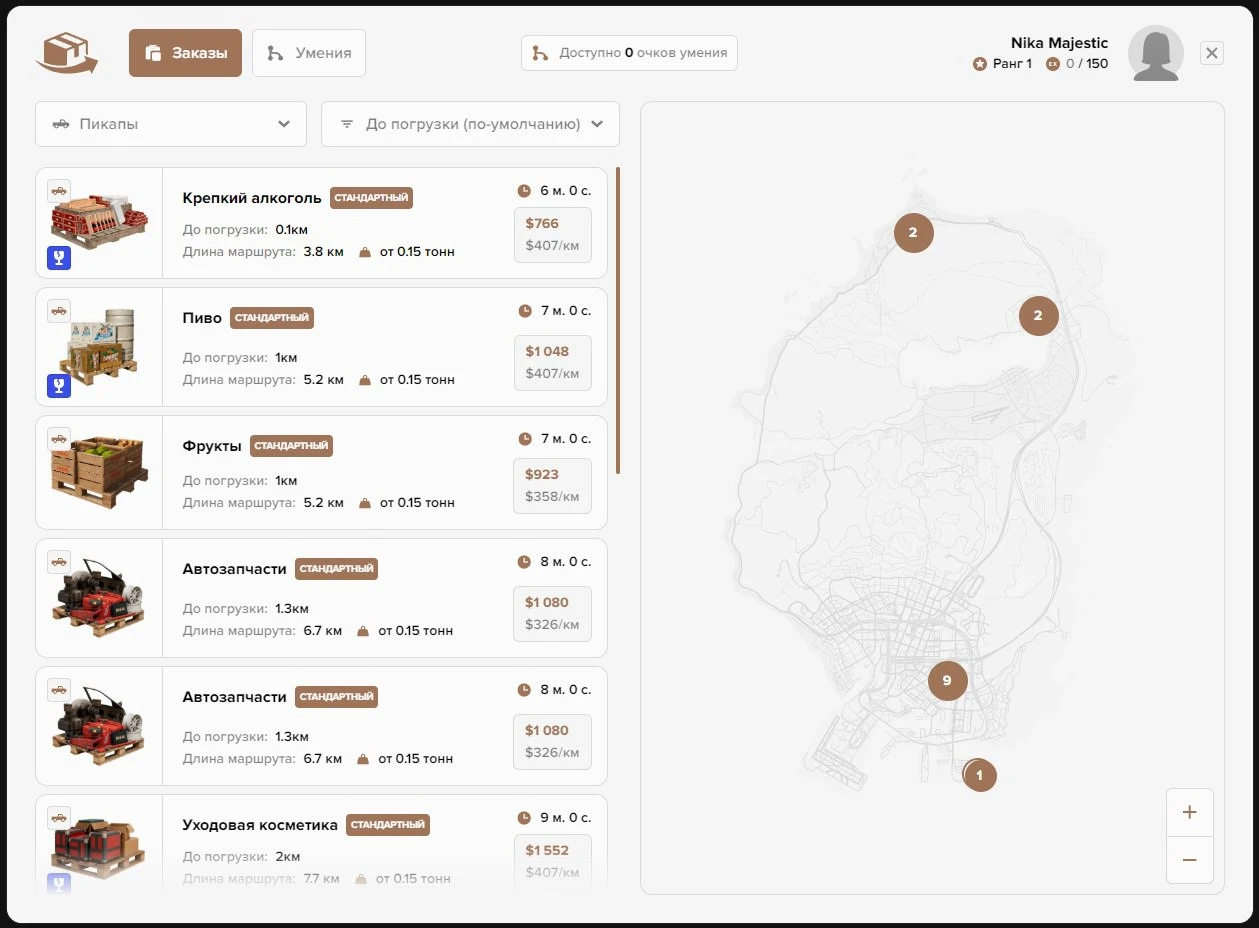The width and height of the screenshot is (1259, 928).
Task: Click the pickup truck icon on Фрукты card
Action: [x=59, y=439]
